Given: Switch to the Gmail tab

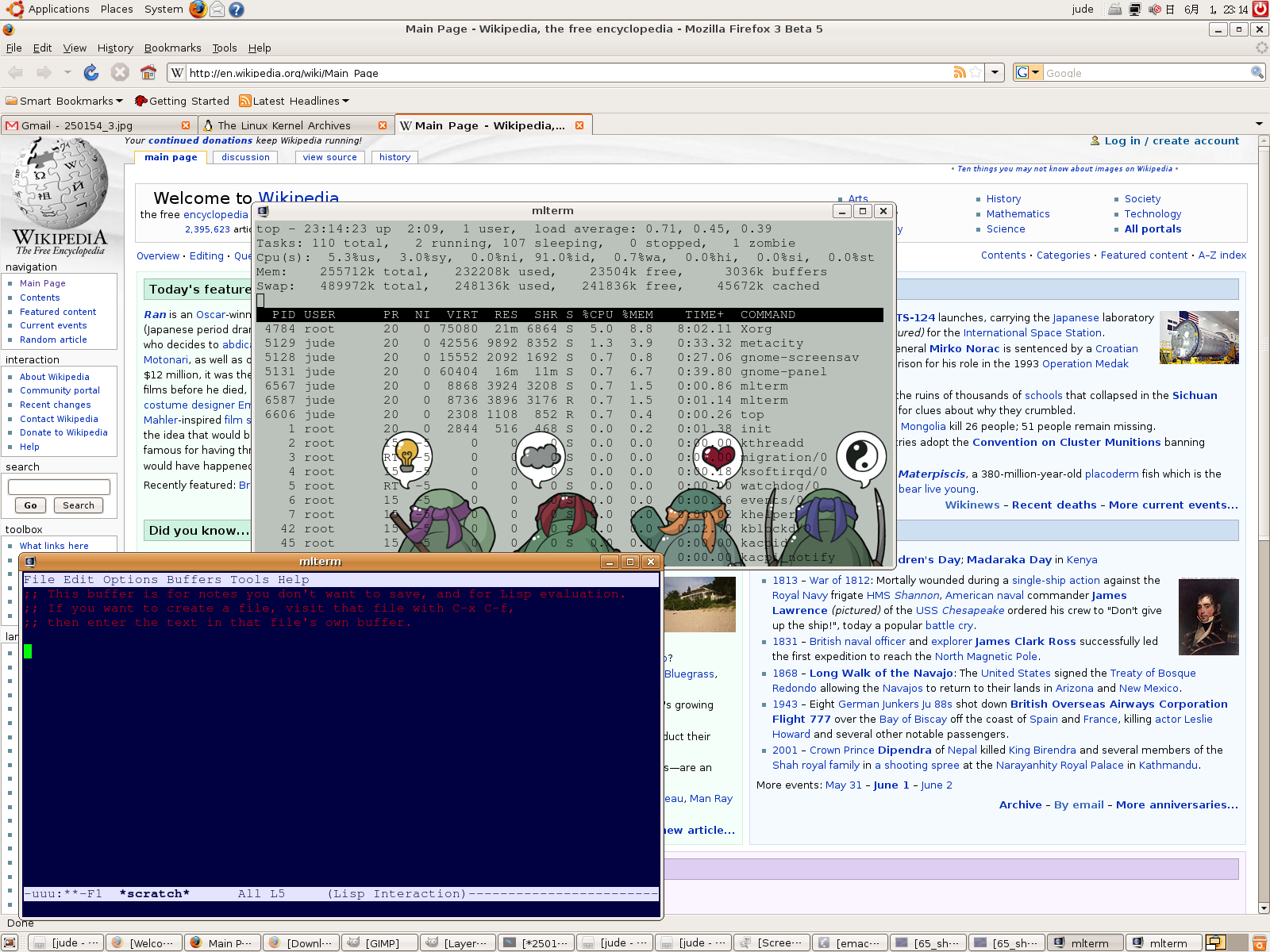Looking at the screenshot, I should coord(98,125).
